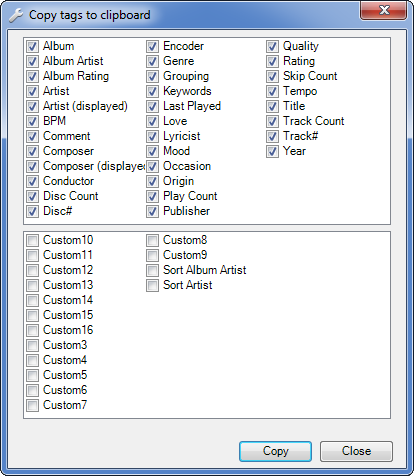Click the Copy button
414x476 pixels.
point(275,451)
